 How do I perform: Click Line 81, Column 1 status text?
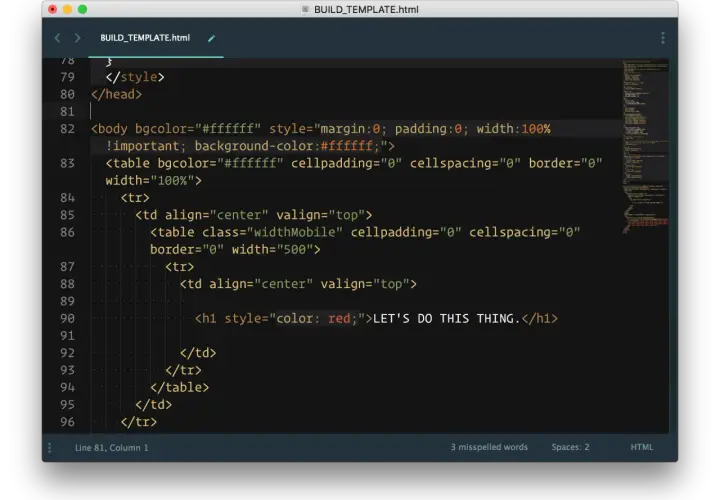coord(112,448)
